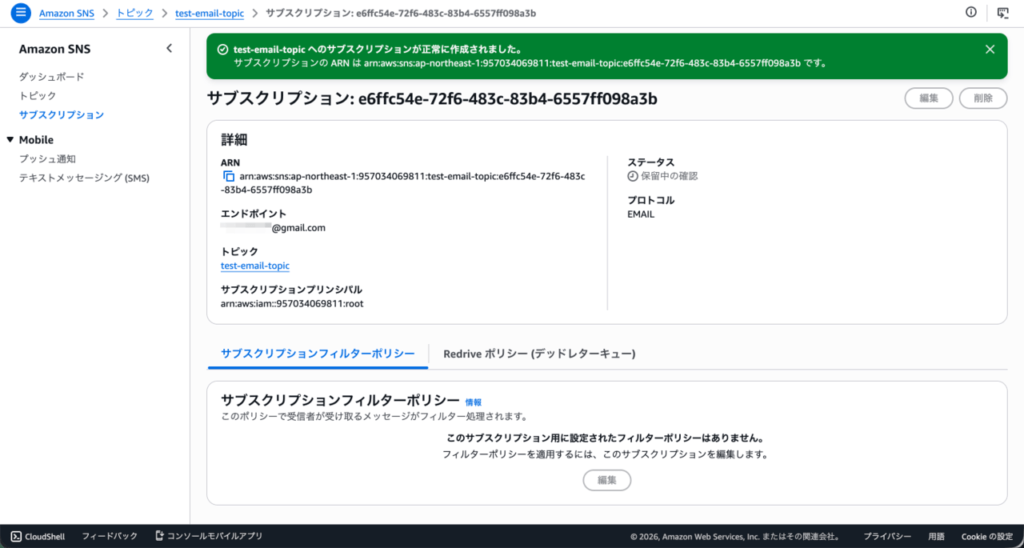The image size is (1024, 548).
Task: Click the 編集 button next to 削除
Action: (x=929, y=98)
